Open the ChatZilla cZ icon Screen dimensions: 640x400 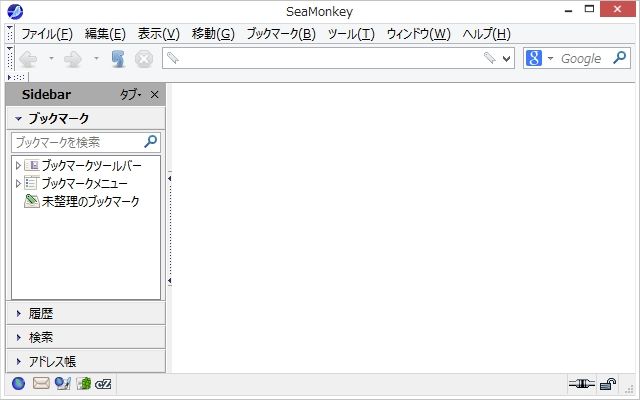(x=103, y=384)
